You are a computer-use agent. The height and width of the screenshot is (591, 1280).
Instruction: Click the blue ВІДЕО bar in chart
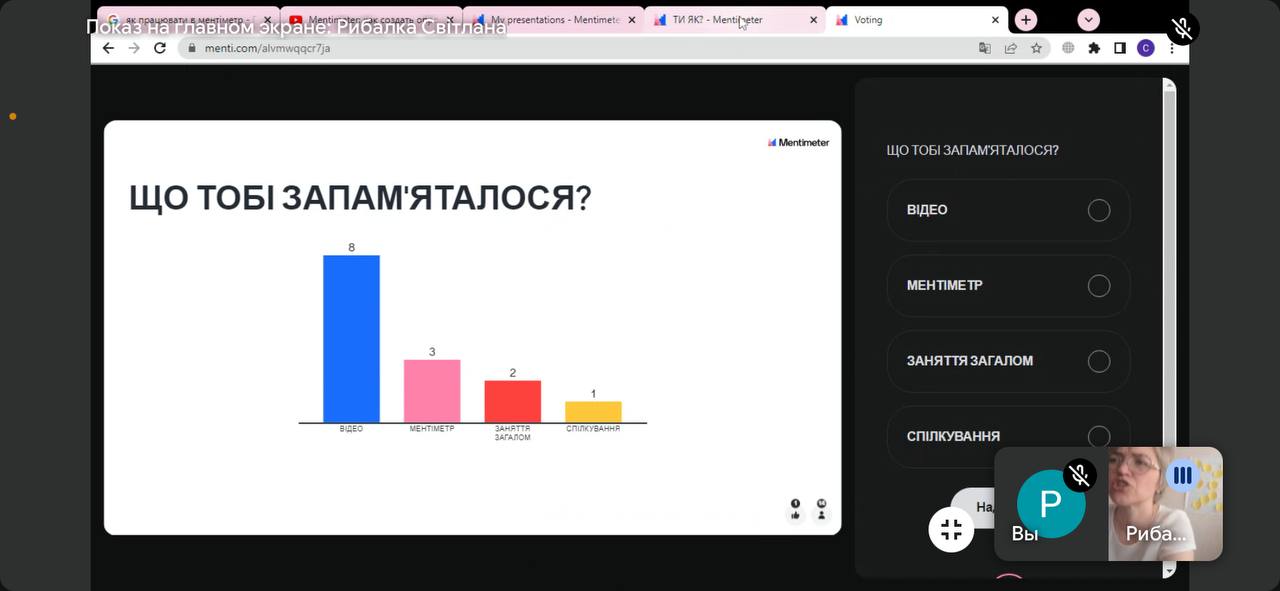351,339
